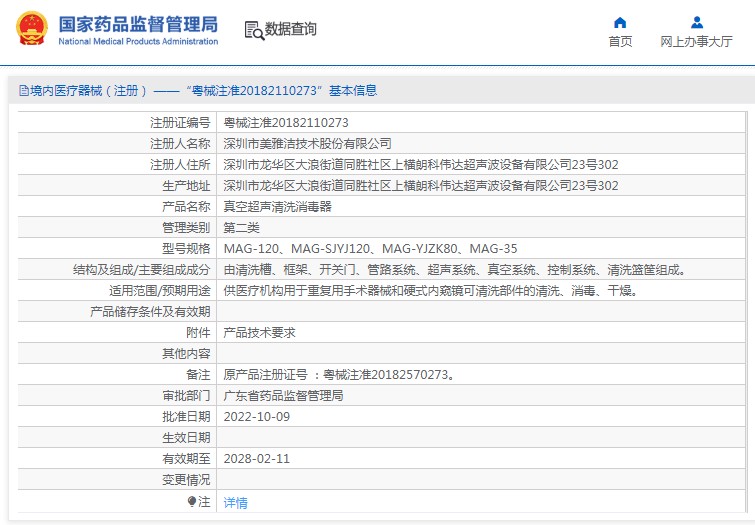
Task: Click National Medical Products Administration text
Action: (138, 41)
